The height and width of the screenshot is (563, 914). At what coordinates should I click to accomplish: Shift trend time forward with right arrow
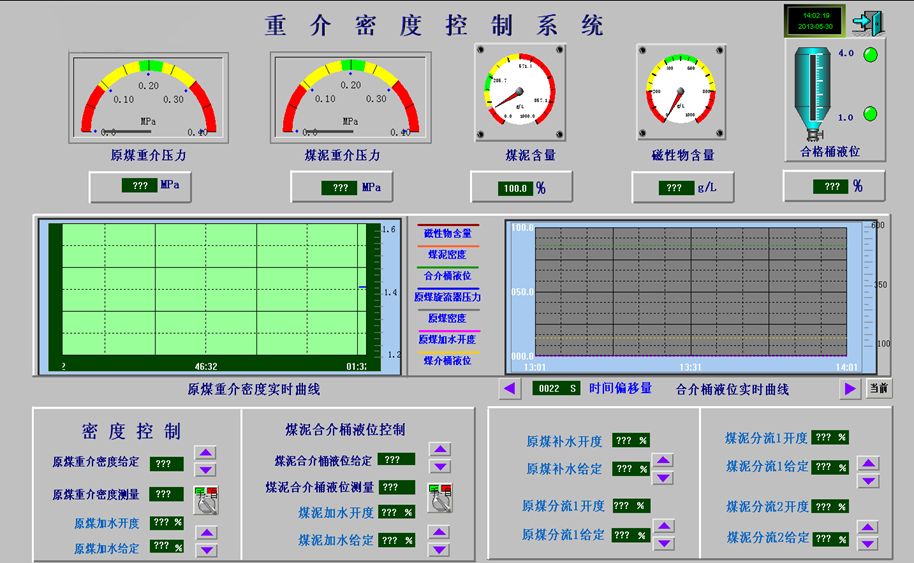click(850, 389)
